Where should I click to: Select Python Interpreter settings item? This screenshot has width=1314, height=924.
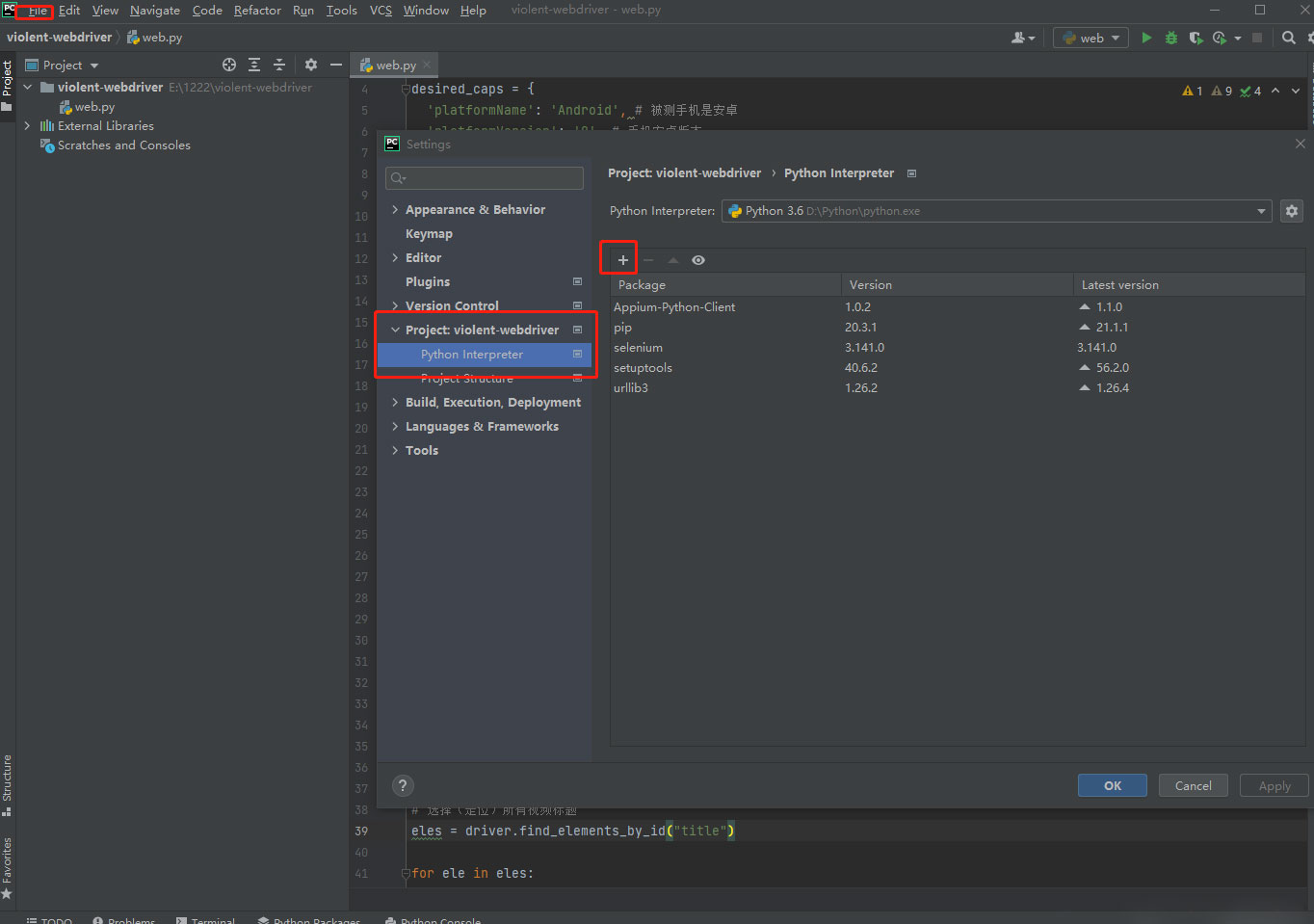[485, 355]
